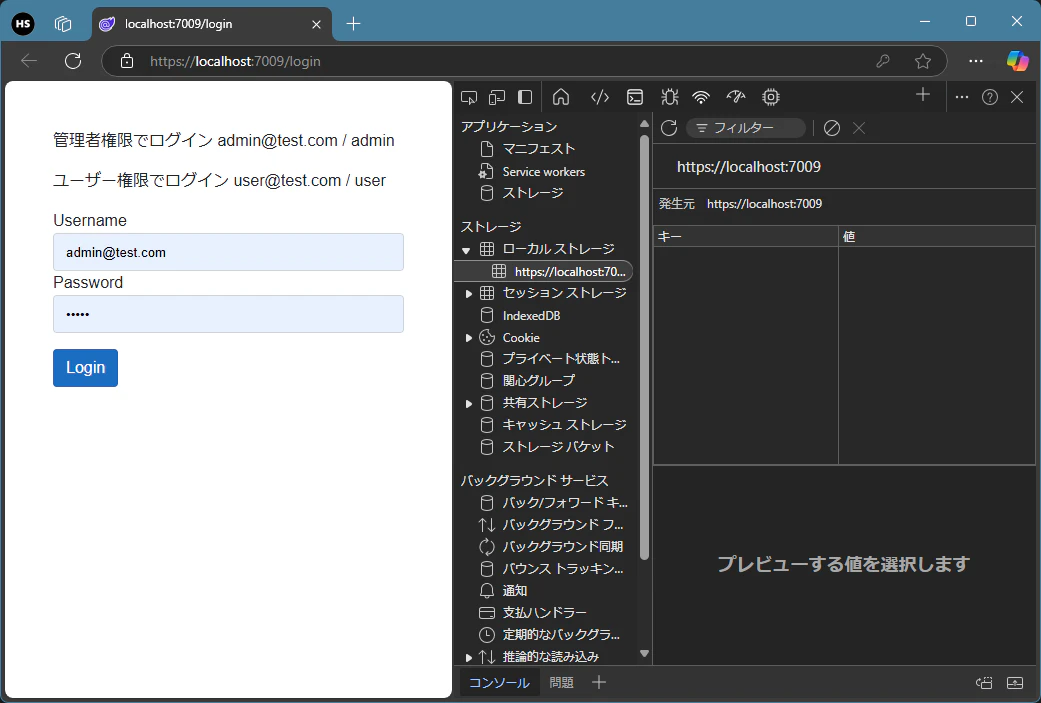The width and height of the screenshot is (1041, 703).
Task: Delete the selected storage entry
Action: coord(859,128)
